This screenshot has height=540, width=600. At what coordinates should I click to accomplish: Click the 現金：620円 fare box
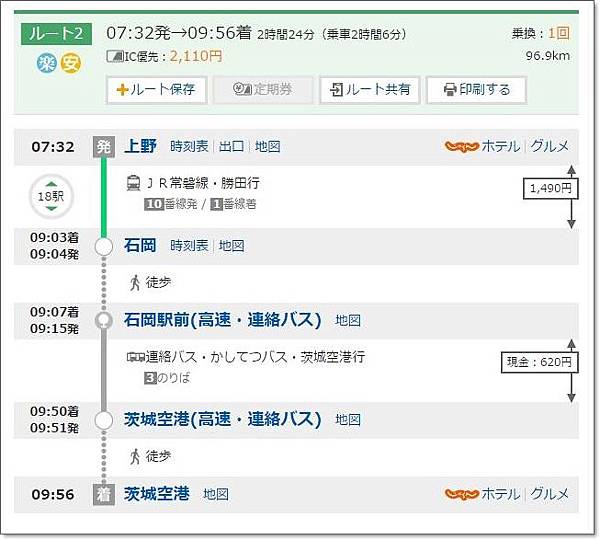[x=540, y=362]
